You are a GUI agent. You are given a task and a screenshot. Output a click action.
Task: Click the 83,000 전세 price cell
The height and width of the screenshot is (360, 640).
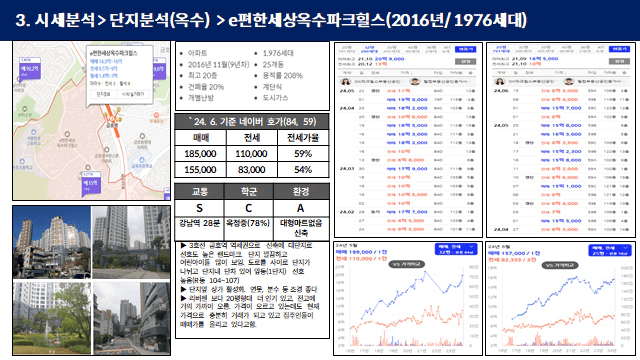(251, 169)
